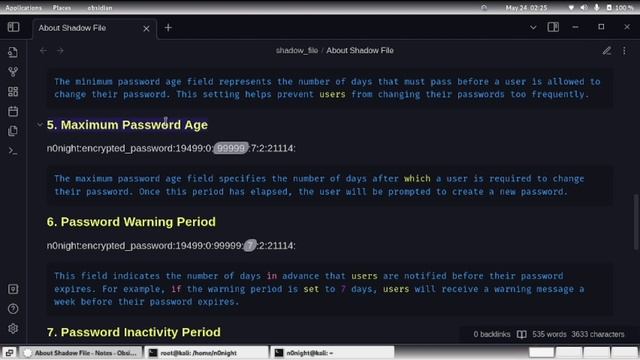This screenshot has width=640, height=360.
Task: Switch to n0night@kali terminal taskbar window
Action: (x=332, y=353)
